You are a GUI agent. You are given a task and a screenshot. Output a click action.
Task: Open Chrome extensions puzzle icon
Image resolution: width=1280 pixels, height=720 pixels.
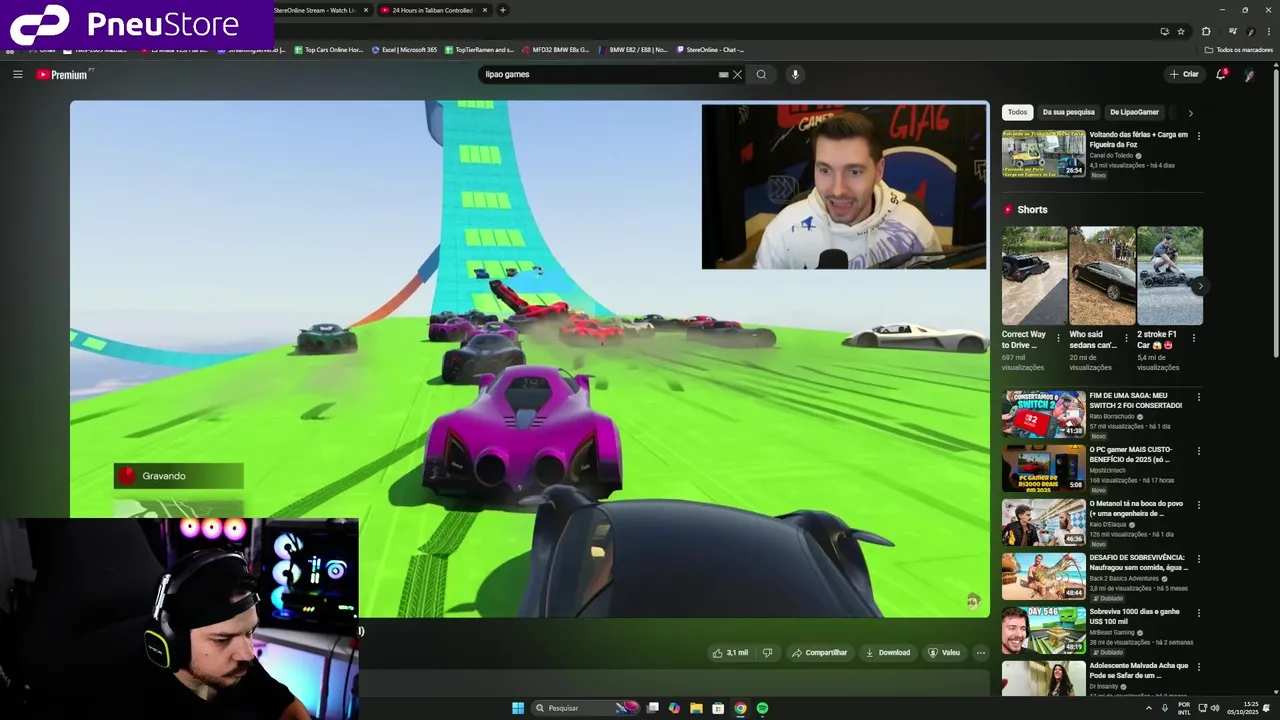click(1206, 31)
